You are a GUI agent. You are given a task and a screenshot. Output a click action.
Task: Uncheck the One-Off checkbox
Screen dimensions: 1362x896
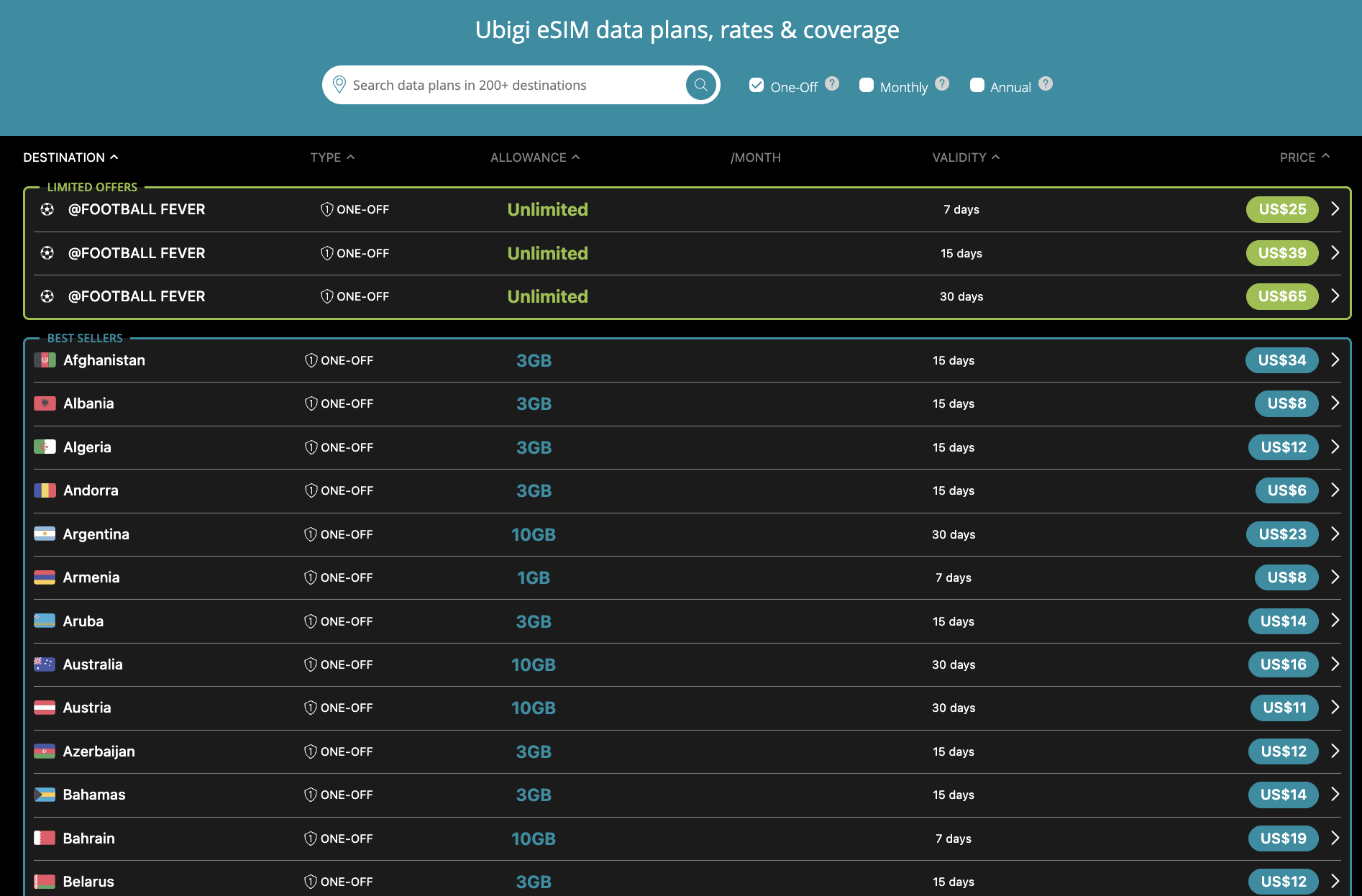[x=757, y=86]
